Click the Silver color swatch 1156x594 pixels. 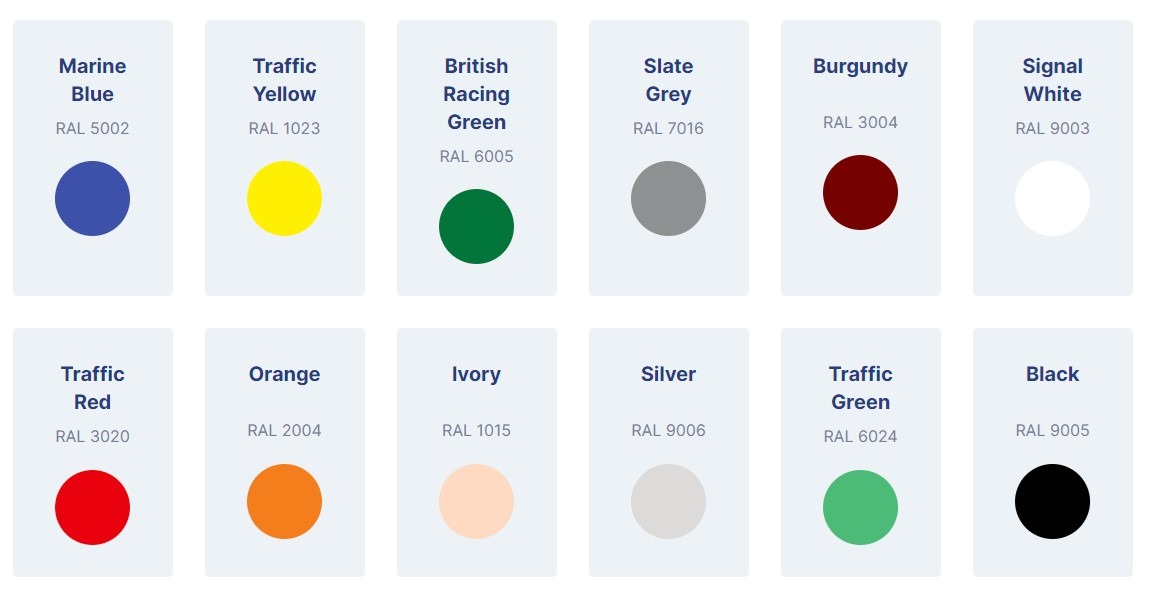(668, 501)
